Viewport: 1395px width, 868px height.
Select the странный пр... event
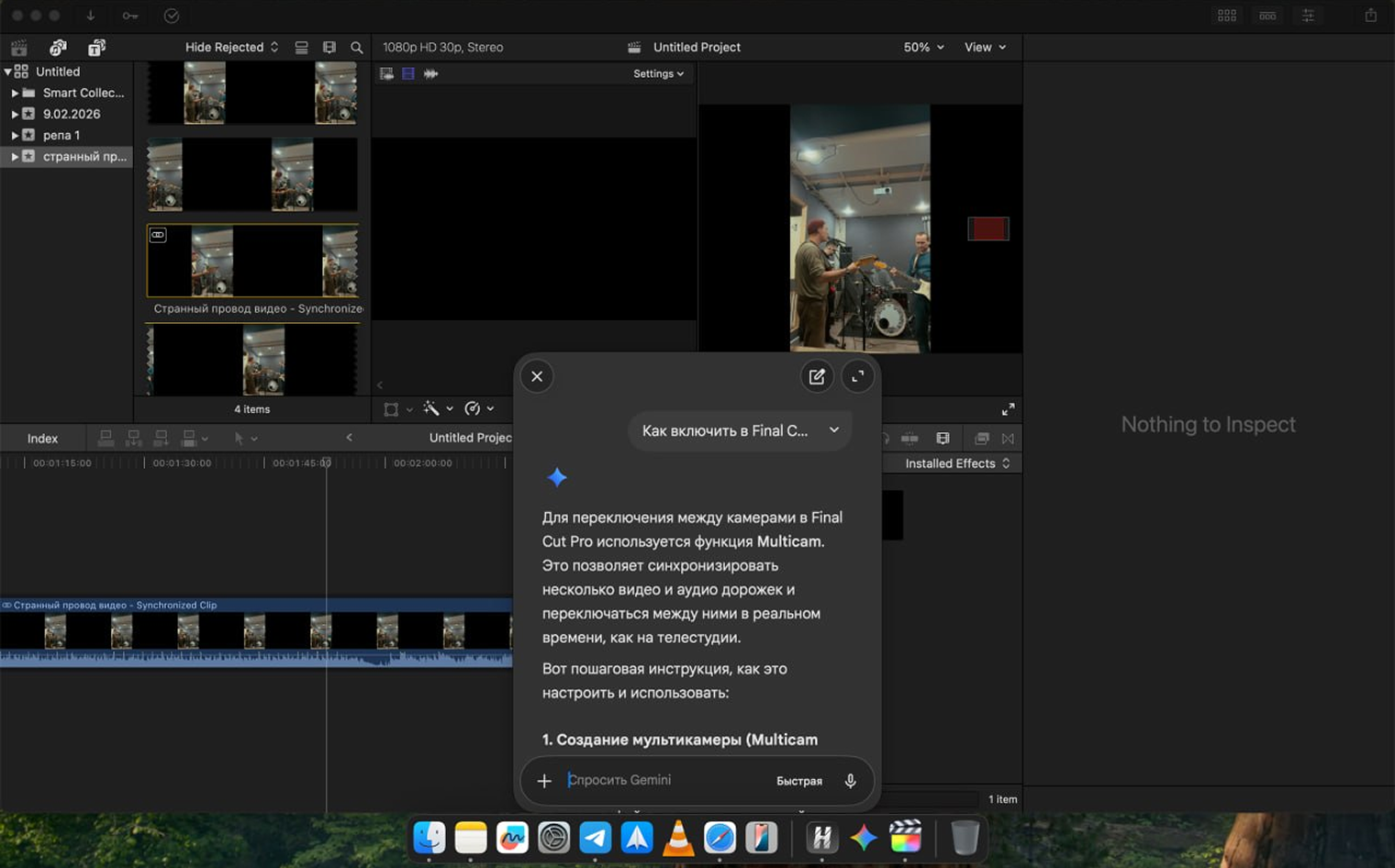[x=67, y=156]
